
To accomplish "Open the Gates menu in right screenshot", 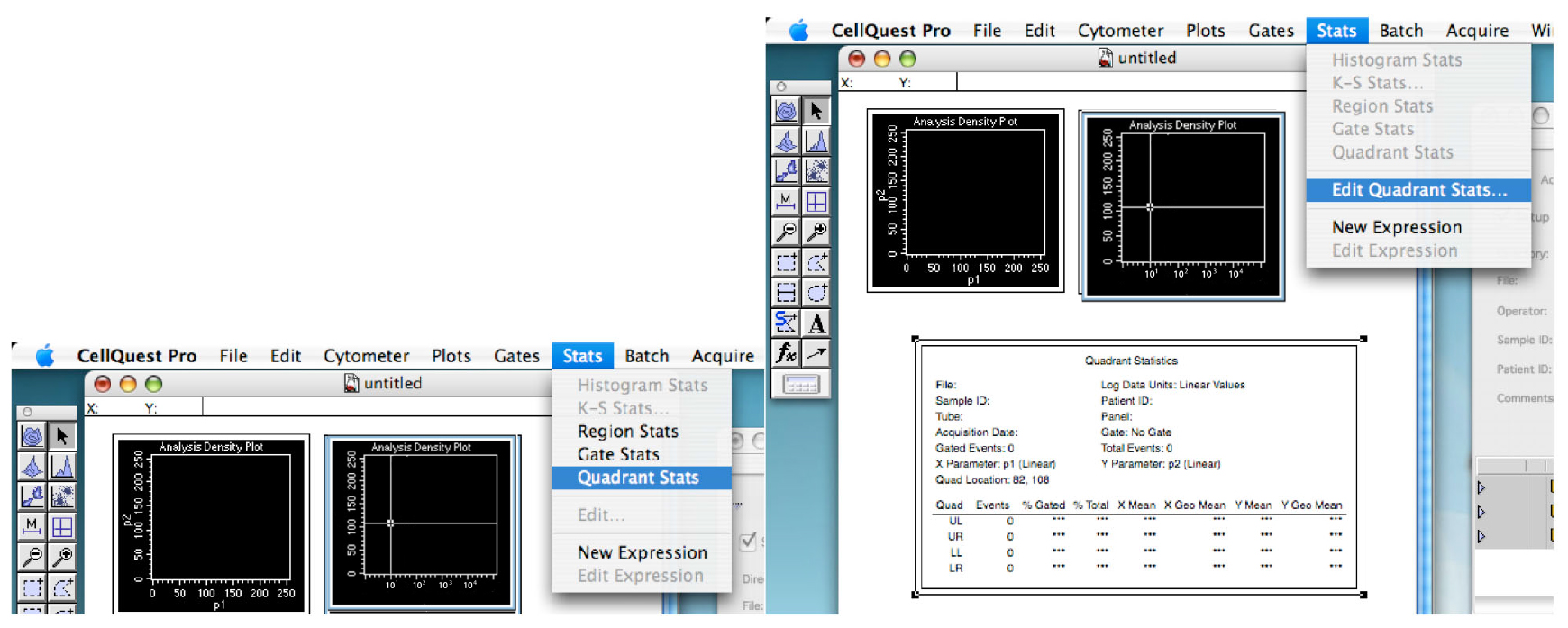I will [1271, 31].
